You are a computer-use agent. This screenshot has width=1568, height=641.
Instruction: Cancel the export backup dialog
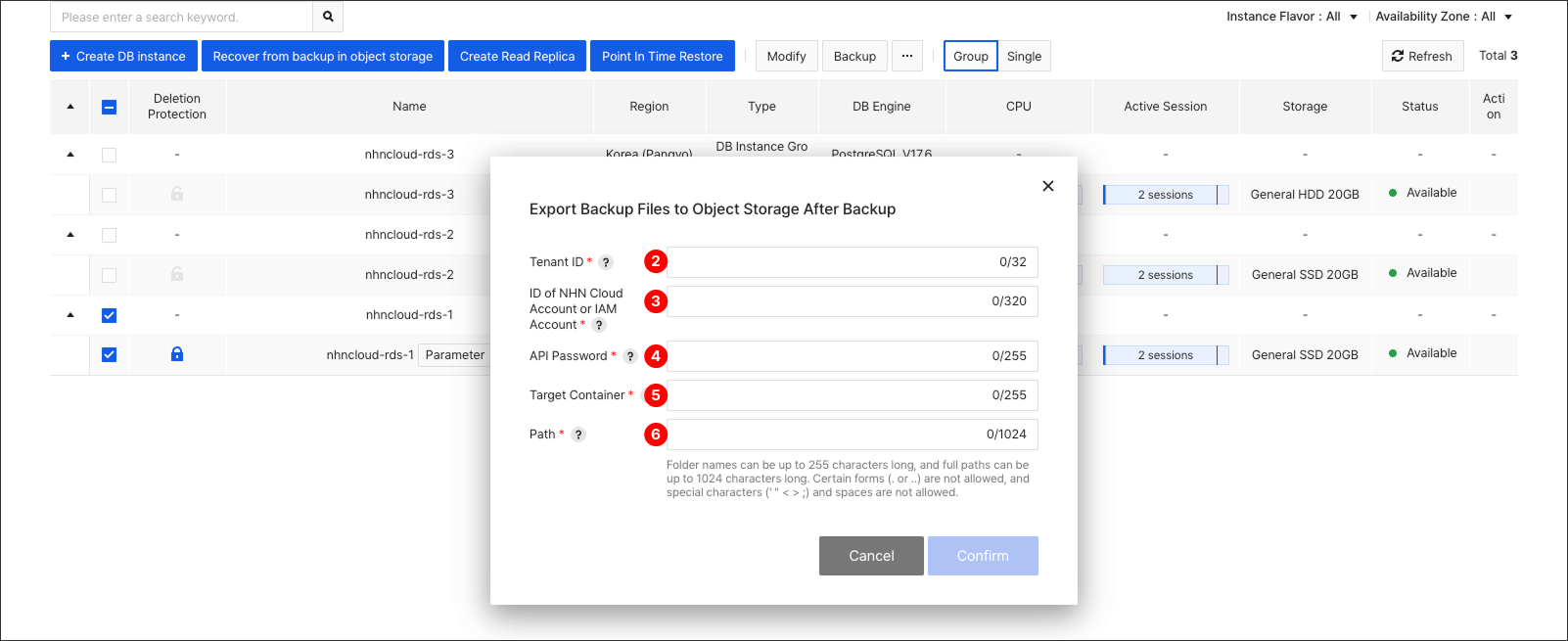tap(871, 556)
